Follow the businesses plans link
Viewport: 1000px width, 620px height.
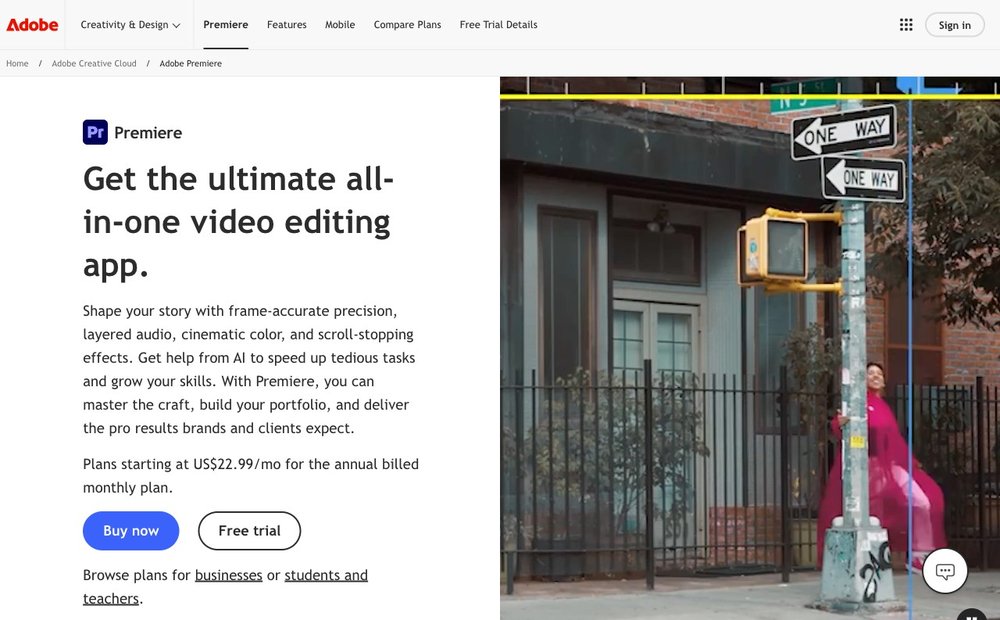point(228,575)
